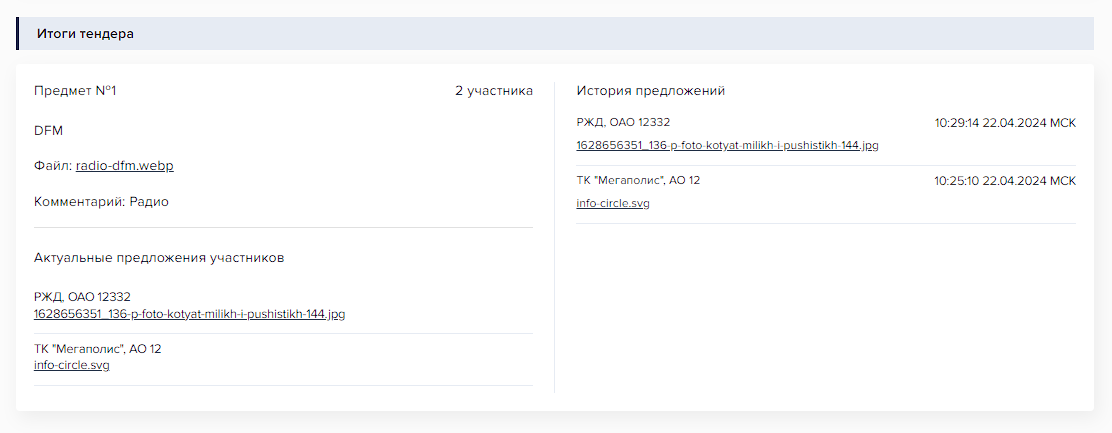Click the "История предложений" heading

[650, 91]
